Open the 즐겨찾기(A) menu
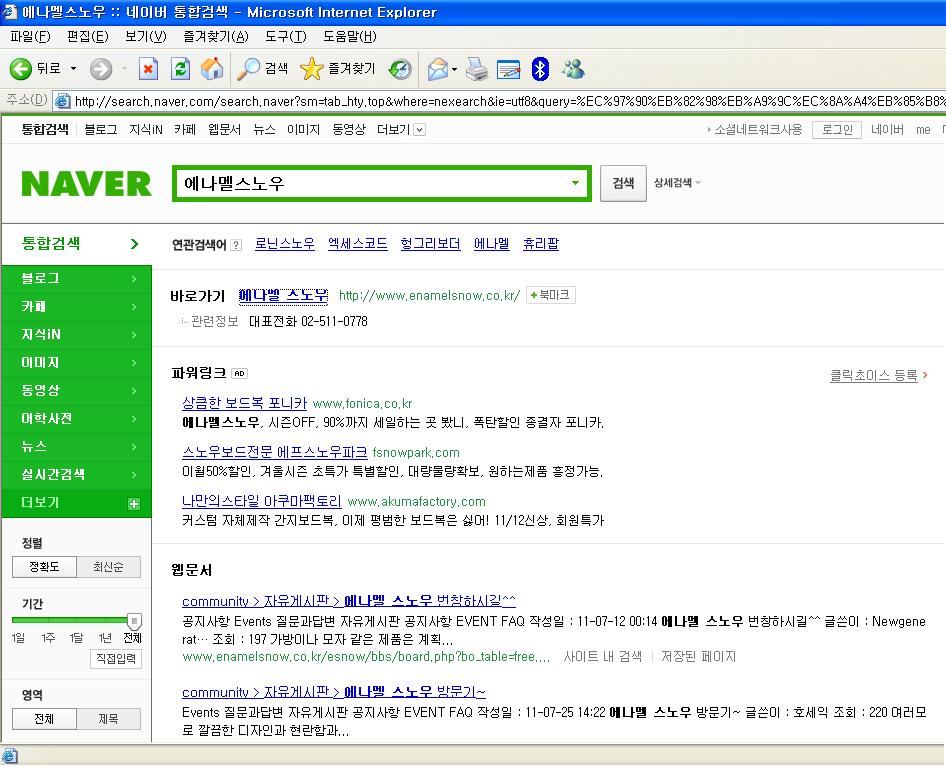 [216, 37]
